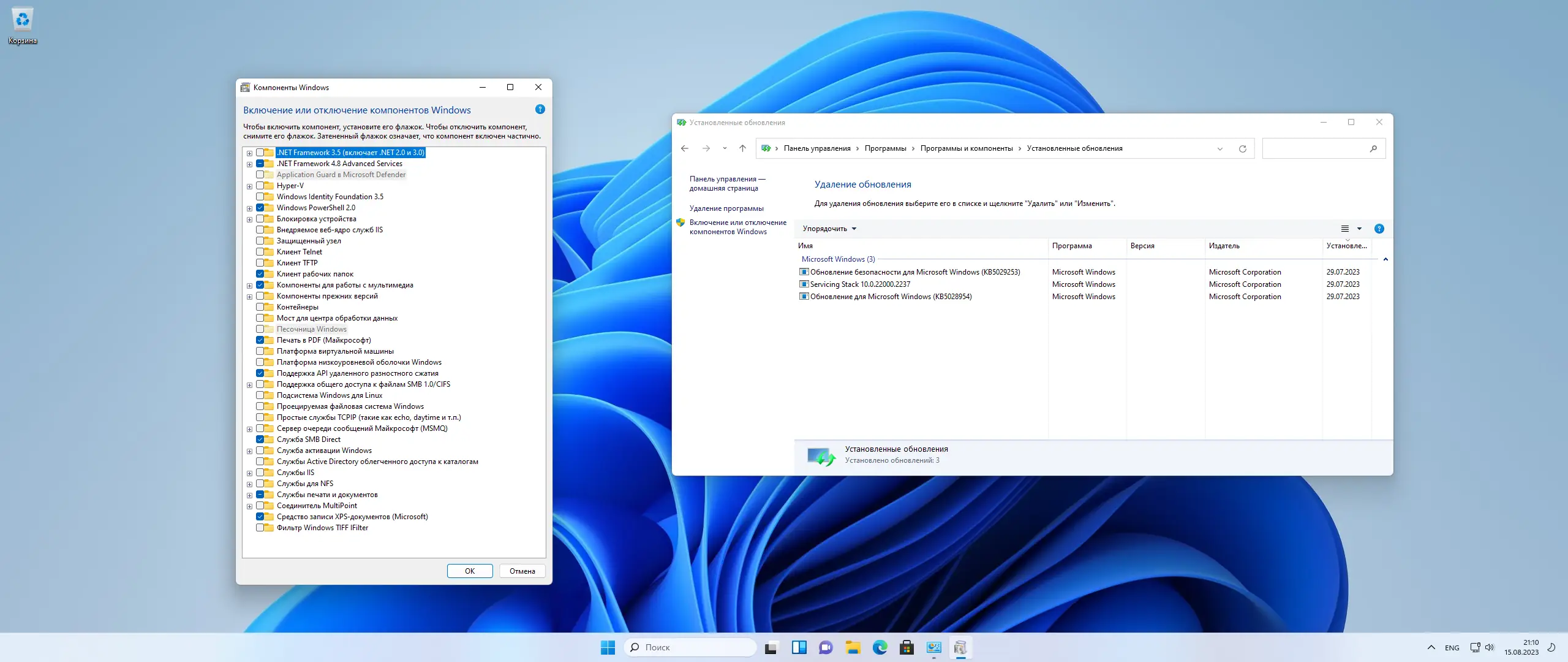This screenshot has height=662, width=1568.
Task: Check the Telnet client (Клиент Telnet) box
Action: (260, 252)
